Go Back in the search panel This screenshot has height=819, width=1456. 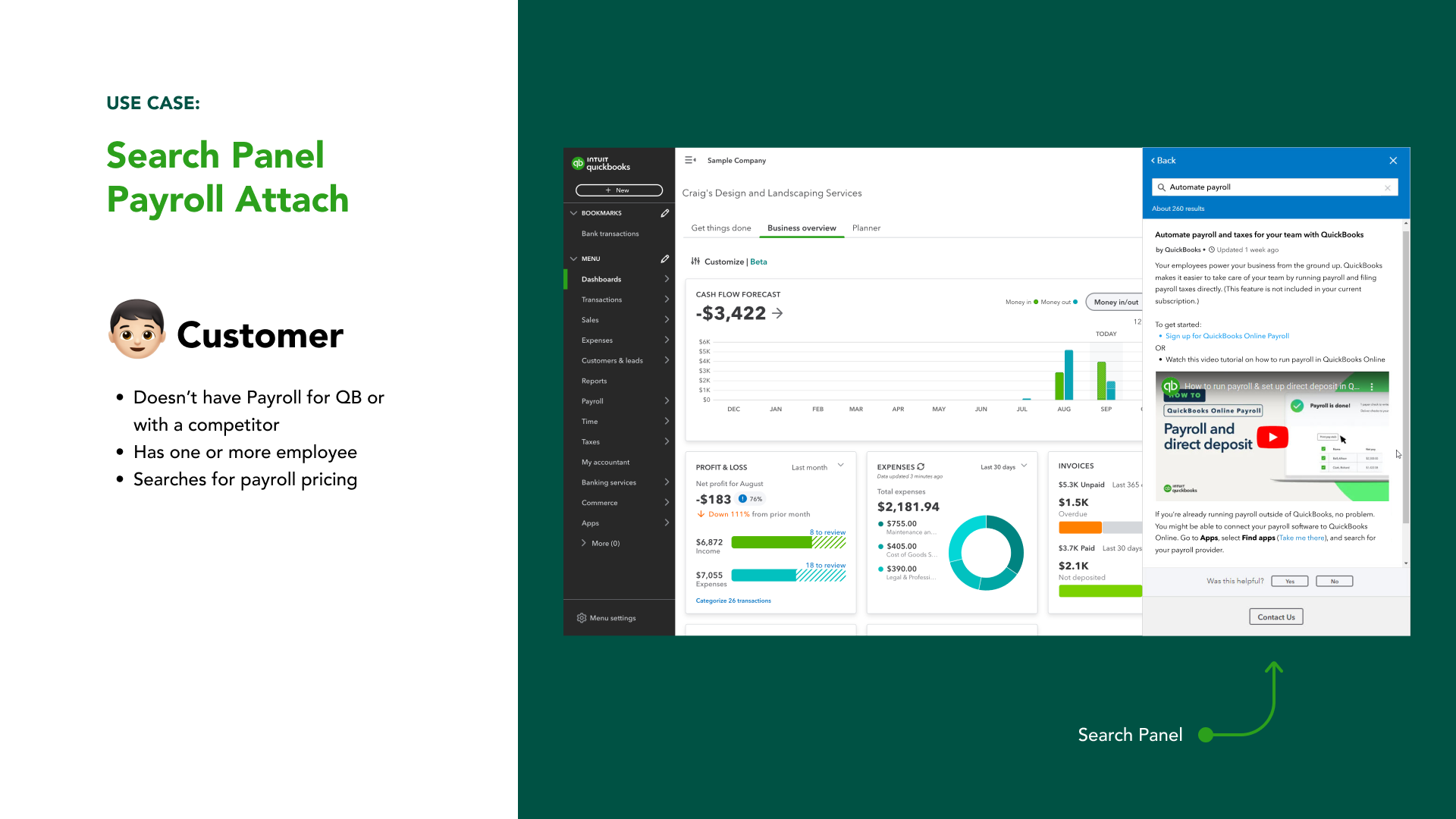point(1163,161)
